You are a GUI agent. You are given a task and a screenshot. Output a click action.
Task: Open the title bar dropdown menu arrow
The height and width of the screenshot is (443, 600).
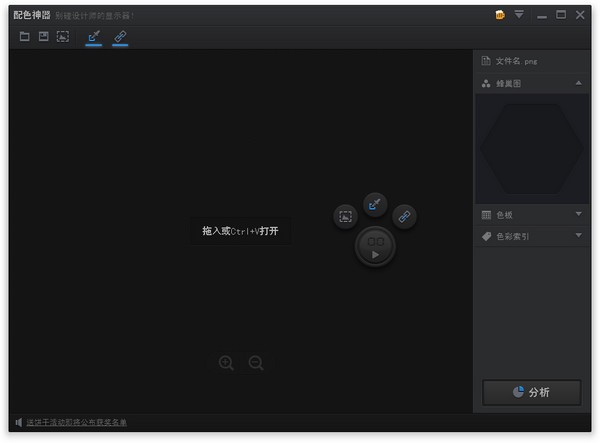519,15
